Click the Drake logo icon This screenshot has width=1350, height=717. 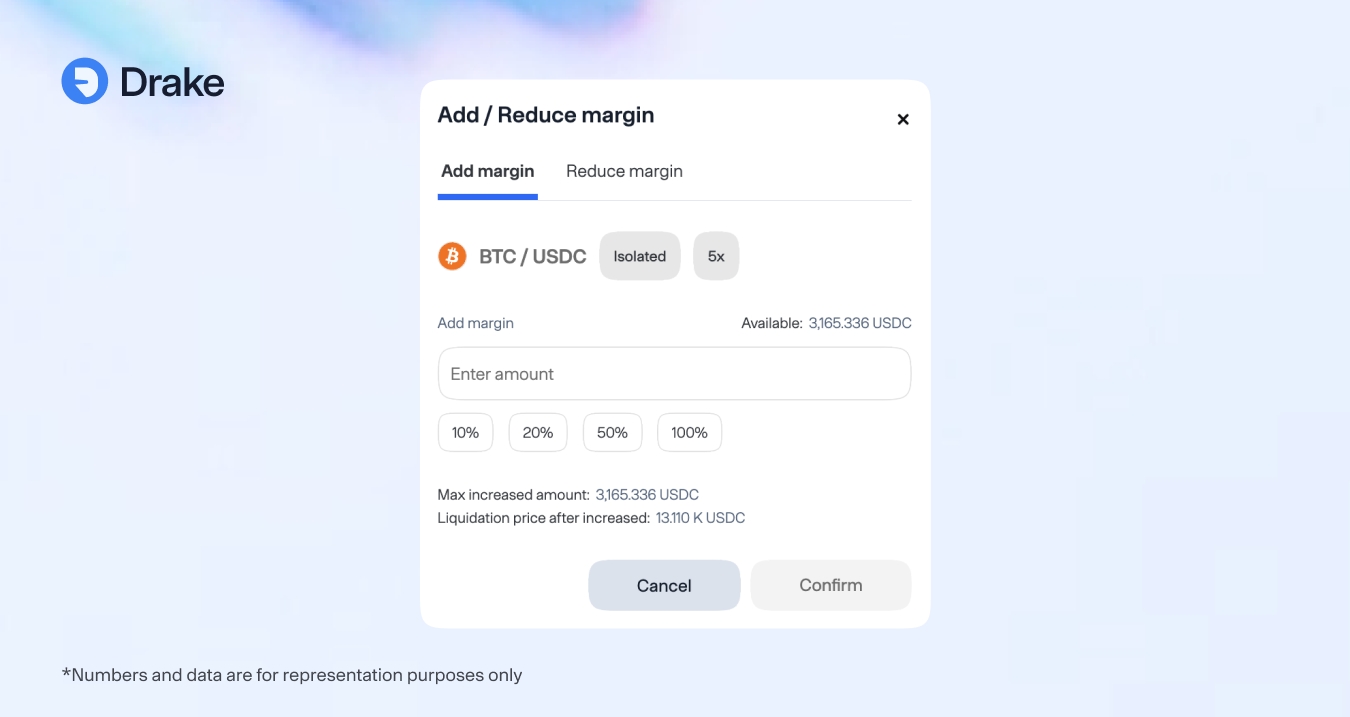pos(85,81)
